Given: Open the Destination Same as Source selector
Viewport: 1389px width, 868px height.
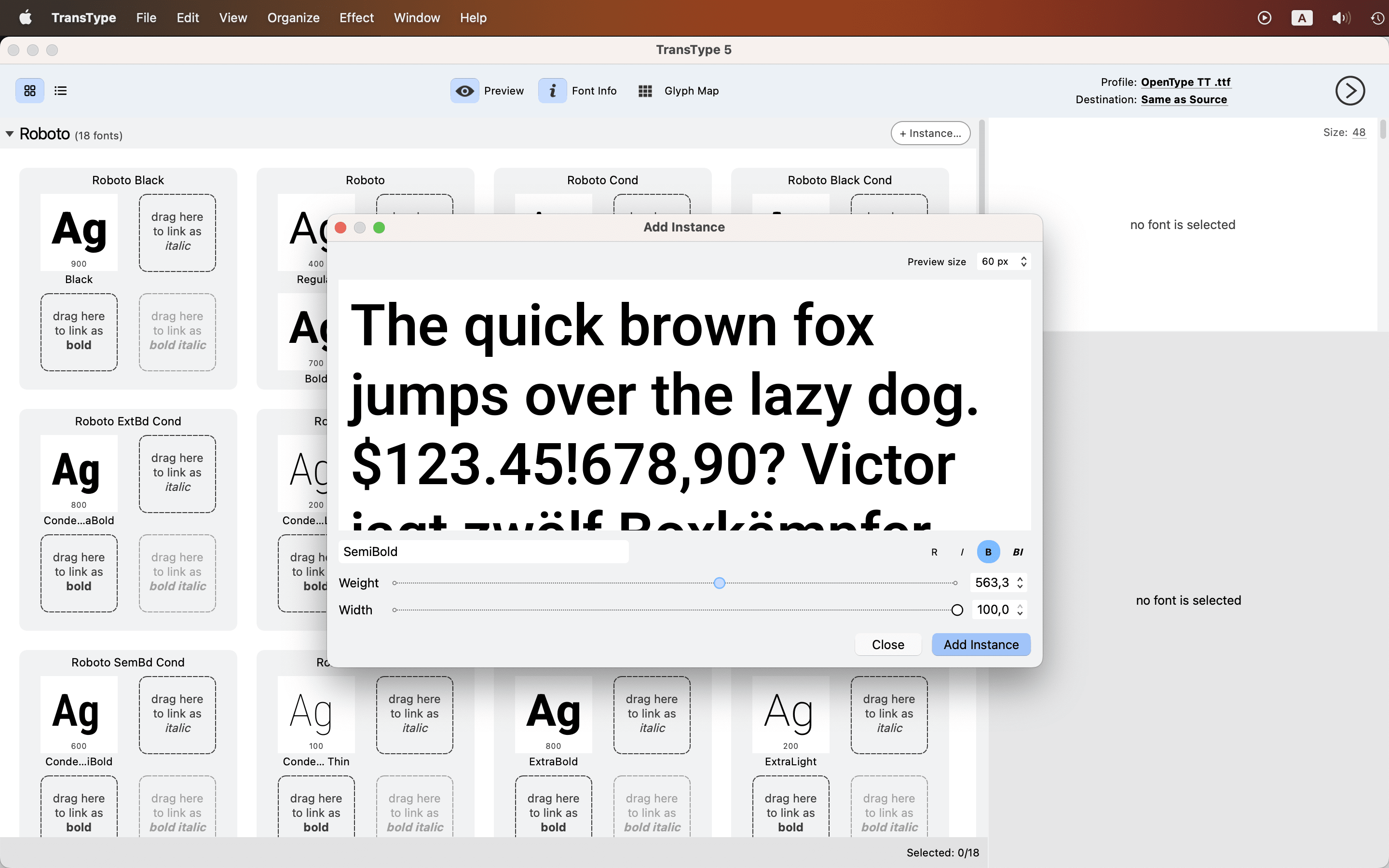Looking at the screenshot, I should [x=1184, y=99].
